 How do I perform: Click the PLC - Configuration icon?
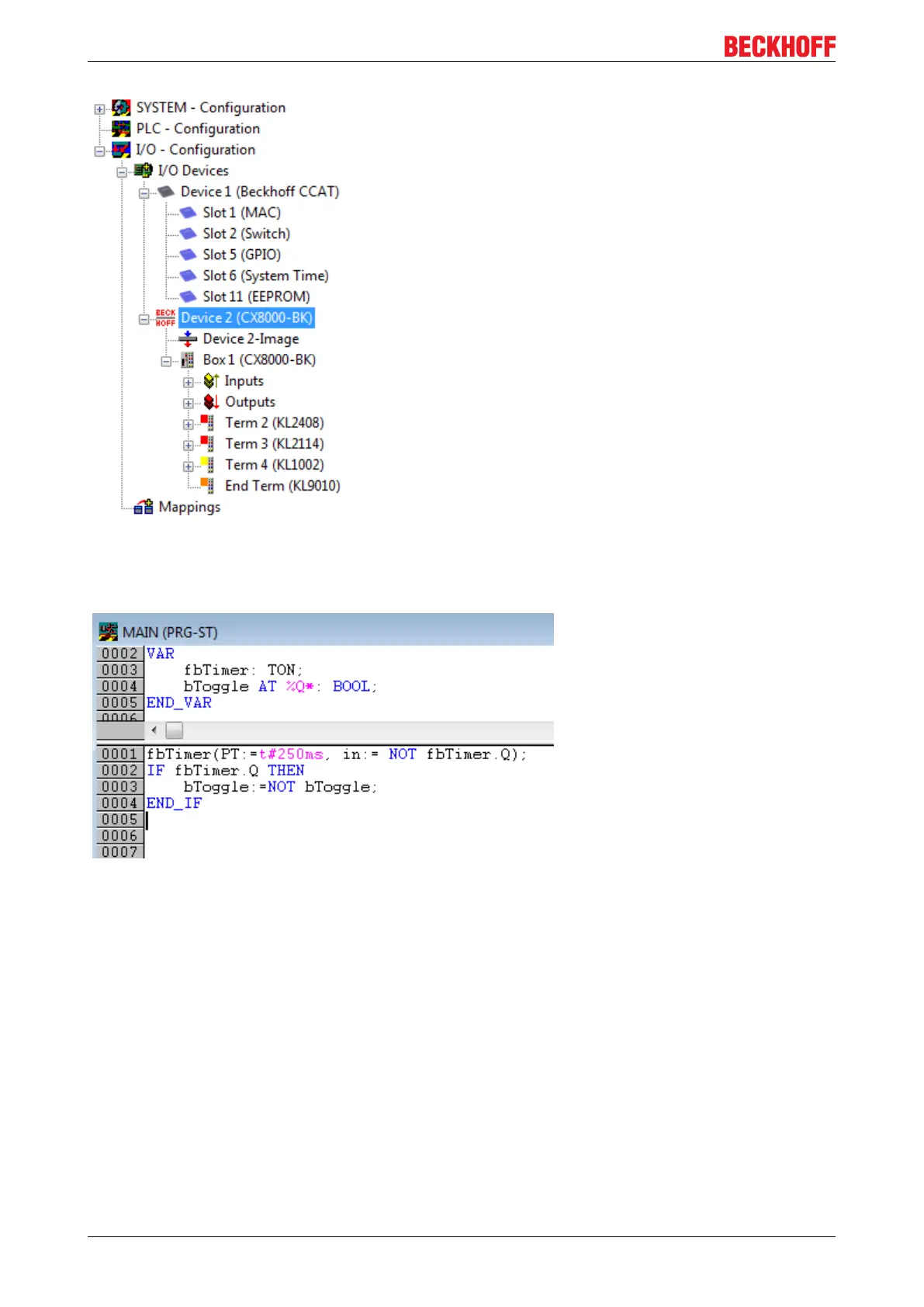coord(121,129)
